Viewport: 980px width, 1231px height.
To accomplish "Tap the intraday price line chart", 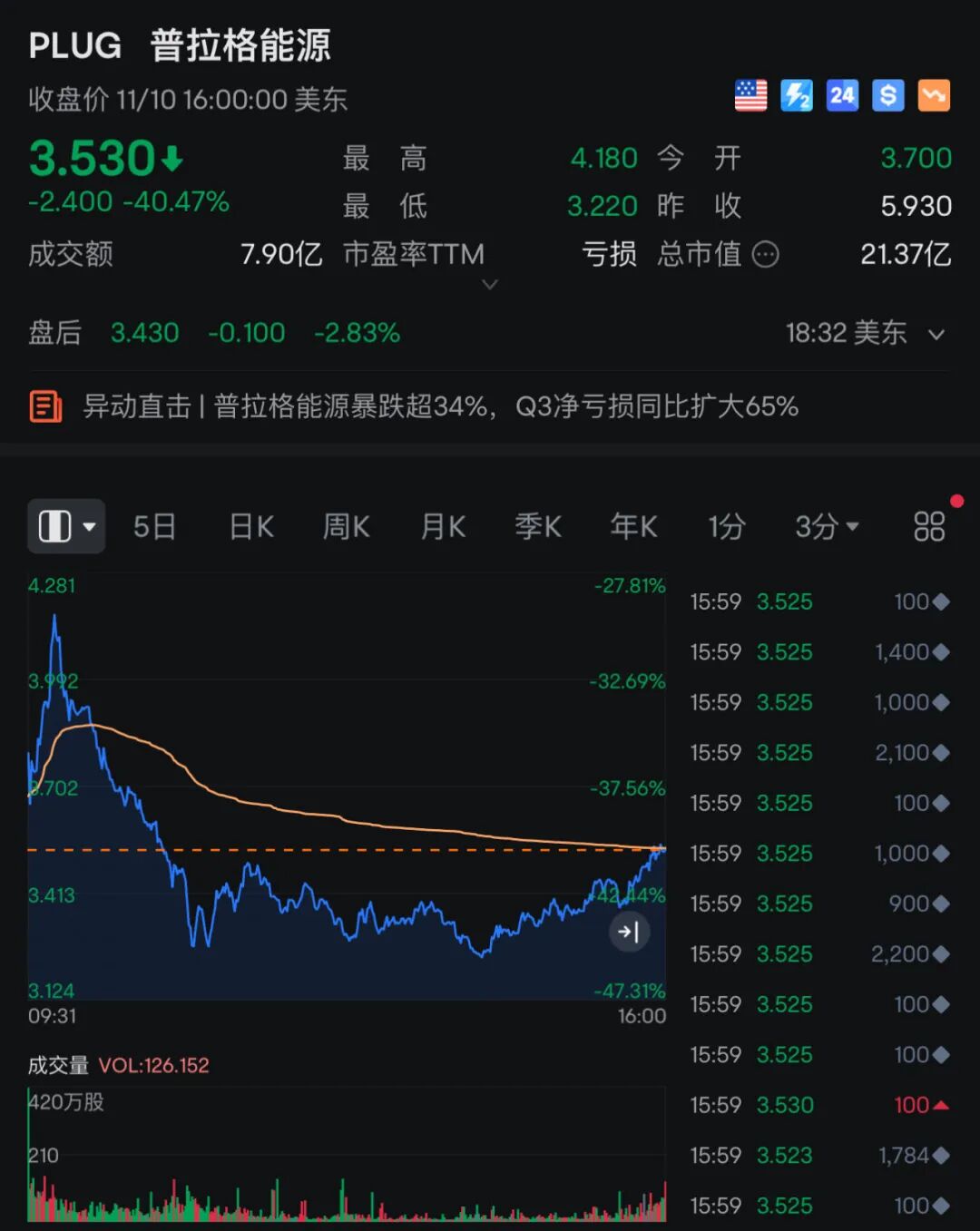I will (x=347, y=786).
